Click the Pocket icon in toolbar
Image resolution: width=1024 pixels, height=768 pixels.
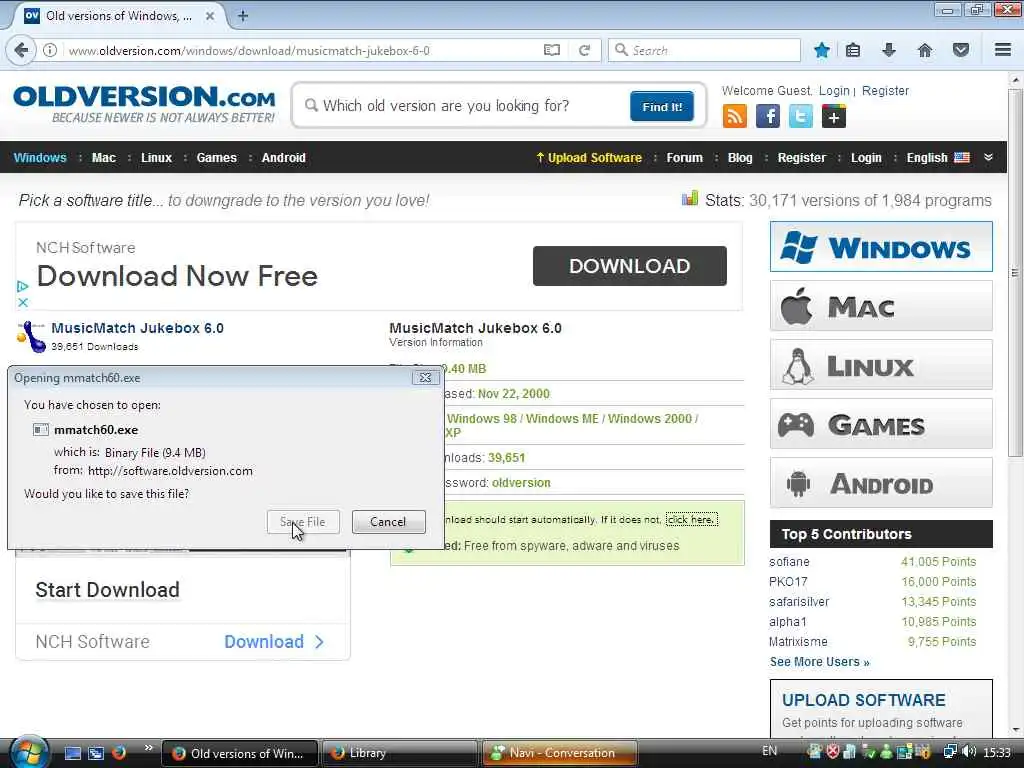(961, 50)
